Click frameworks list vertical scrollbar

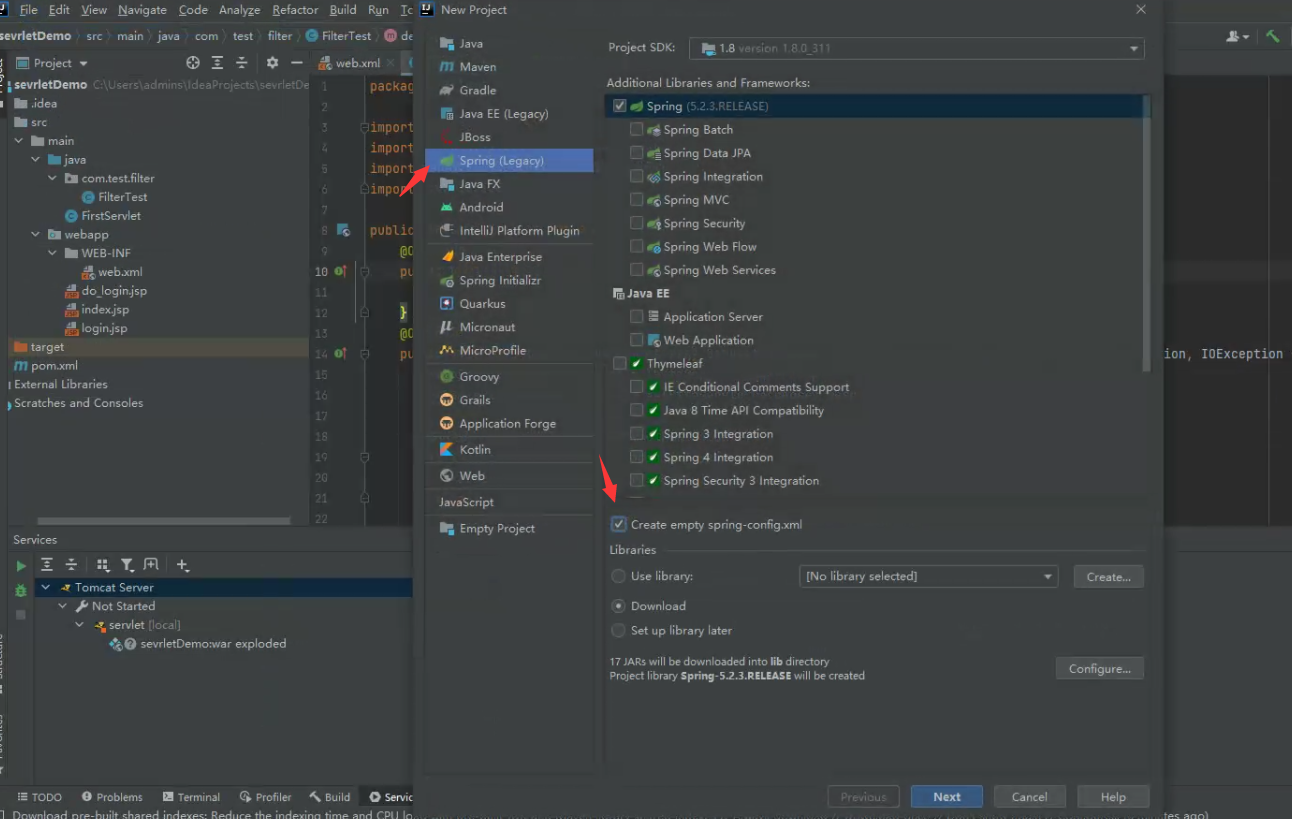[1147, 235]
